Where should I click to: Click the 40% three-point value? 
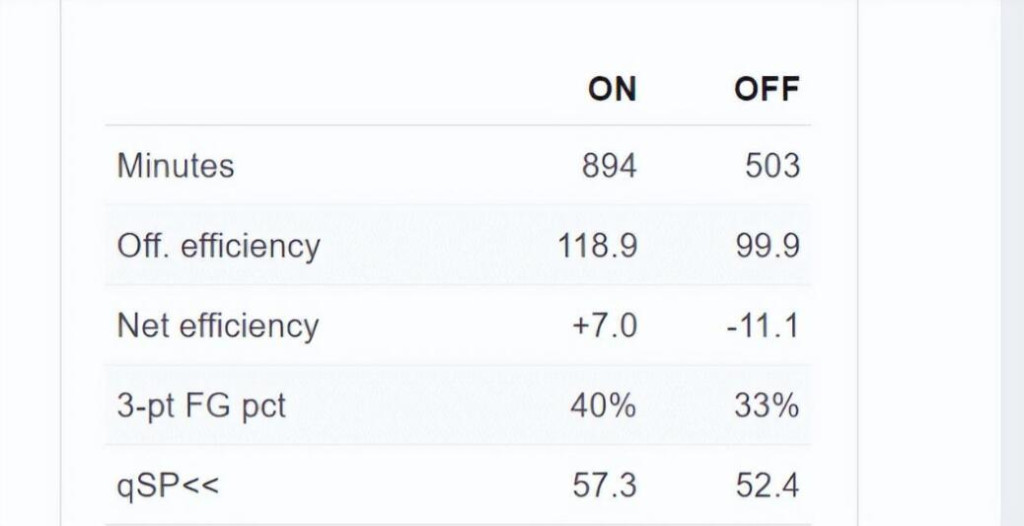click(x=603, y=406)
